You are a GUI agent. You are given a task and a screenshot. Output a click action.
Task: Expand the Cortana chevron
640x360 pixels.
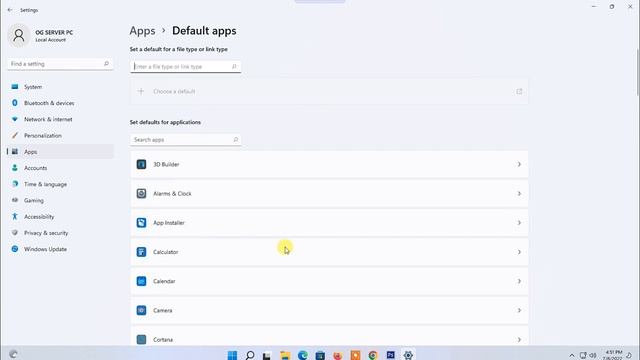coord(519,340)
